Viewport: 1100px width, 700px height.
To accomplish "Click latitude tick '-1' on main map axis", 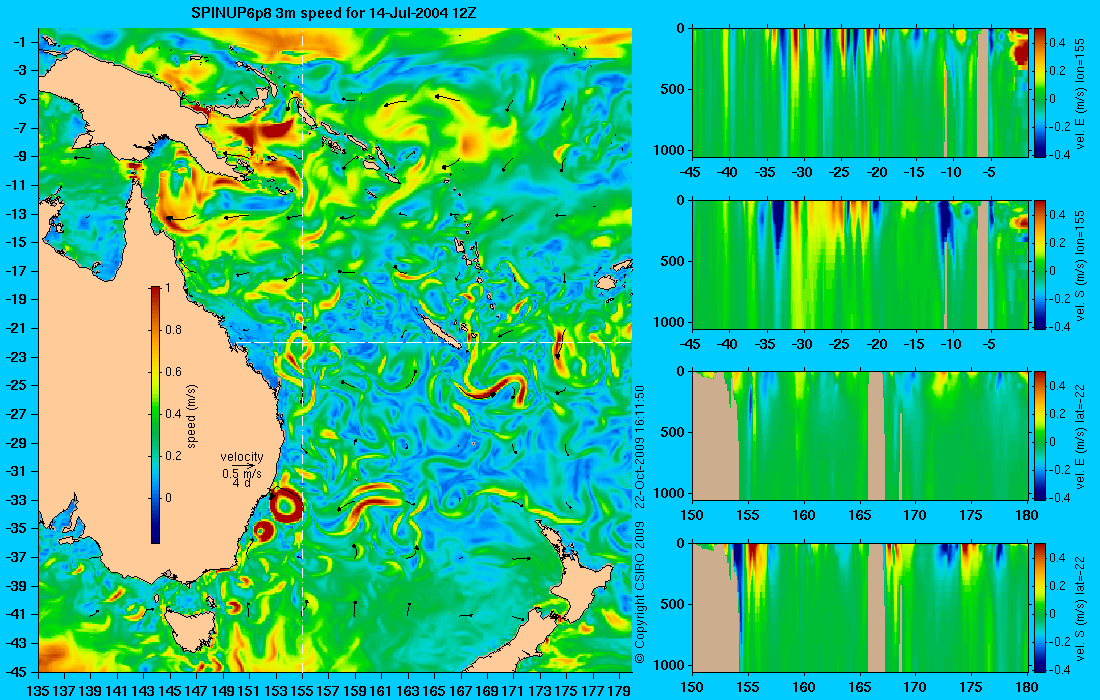I will click(20, 42).
